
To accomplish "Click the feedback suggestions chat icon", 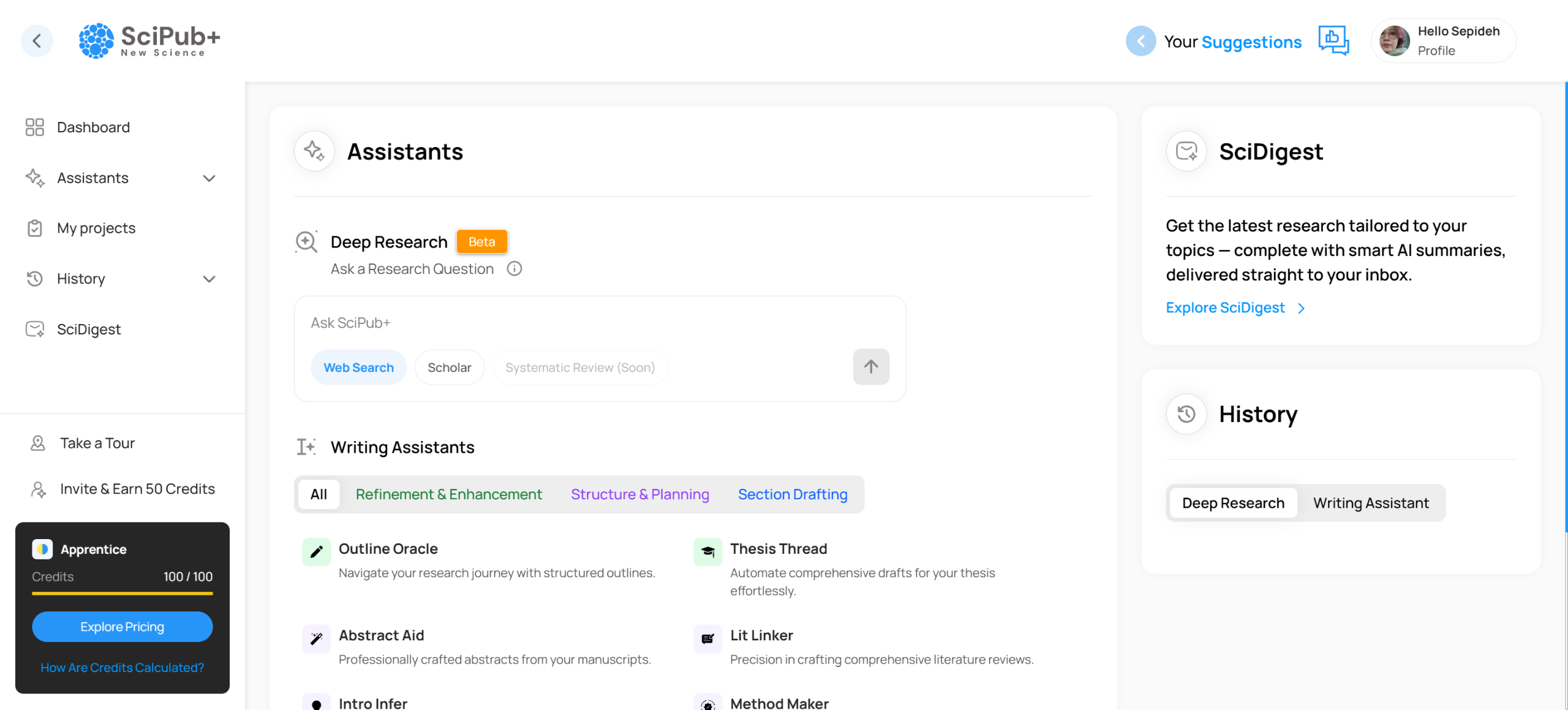I will 1333,41.
